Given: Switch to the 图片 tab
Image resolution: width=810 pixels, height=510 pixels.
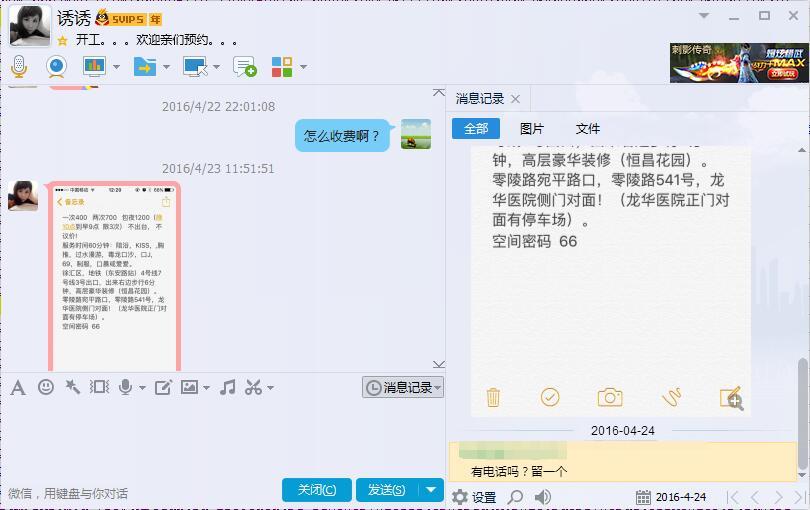Looking at the screenshot, I should [532, 129].
